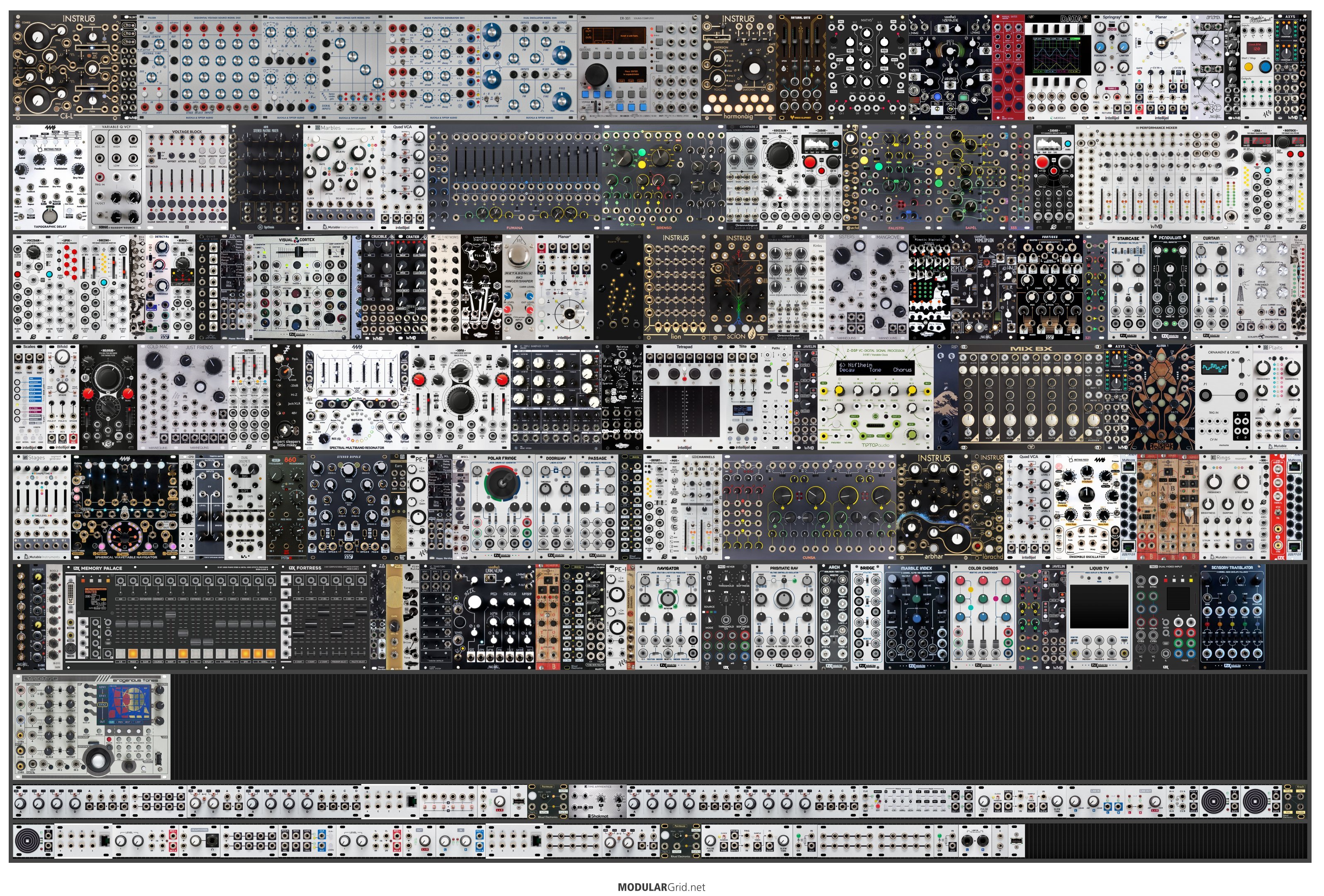1324x896 pixels.
Task: Select the Natural Gate module
Action: [801, 67]
